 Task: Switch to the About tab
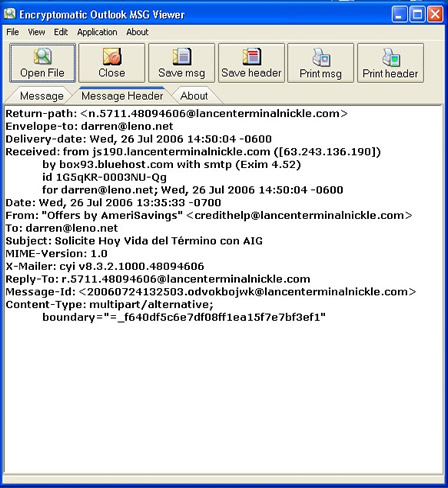194,96
